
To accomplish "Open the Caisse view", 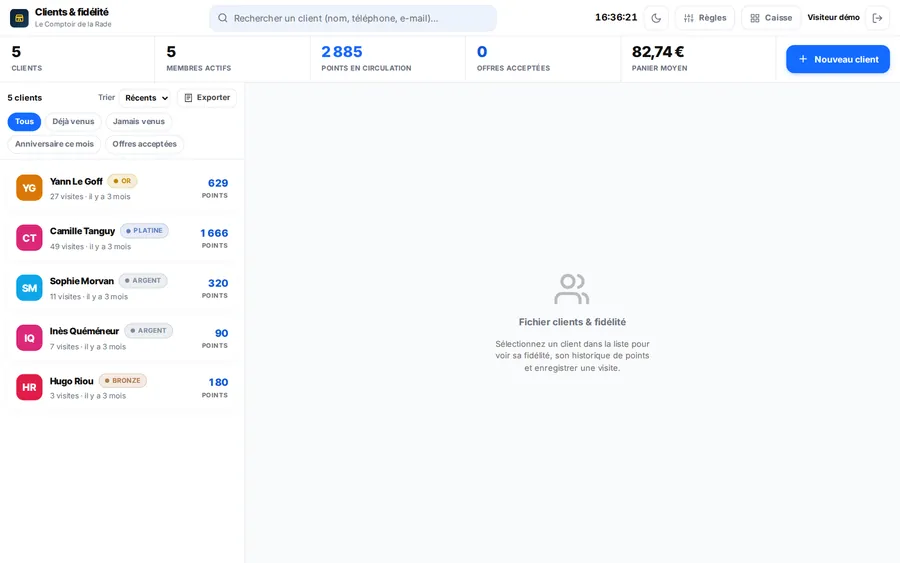I will click(771, 18).
